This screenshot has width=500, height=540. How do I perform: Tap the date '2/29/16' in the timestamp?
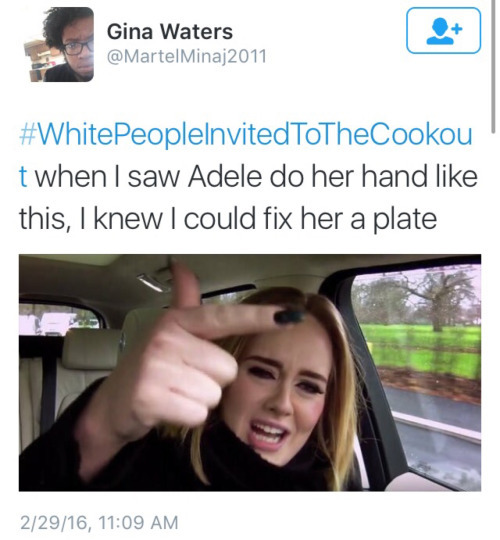click(55, 522)
